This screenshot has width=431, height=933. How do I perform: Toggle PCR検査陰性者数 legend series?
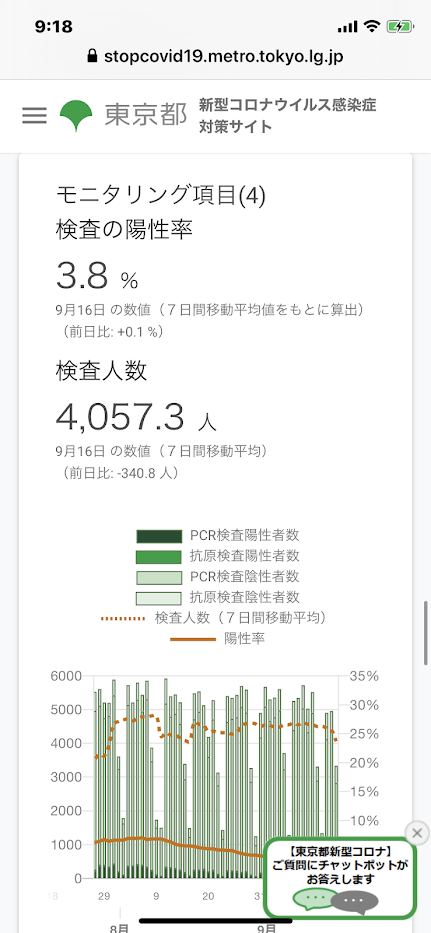(x=218, y=577)
